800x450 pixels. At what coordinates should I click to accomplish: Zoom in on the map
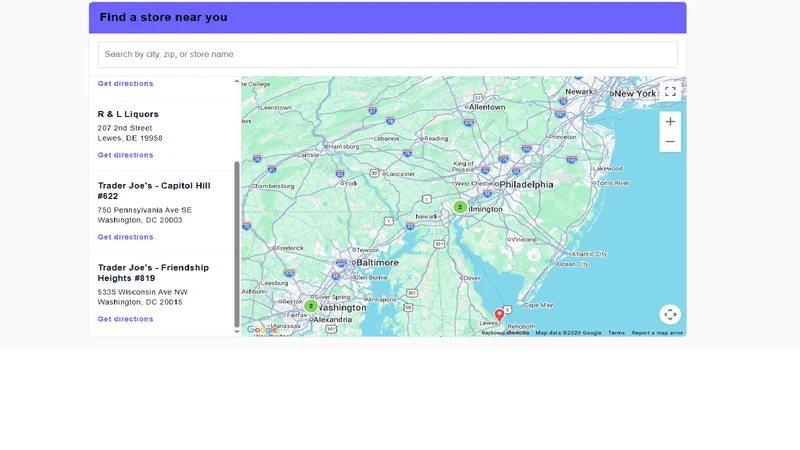tap(670, 121)
